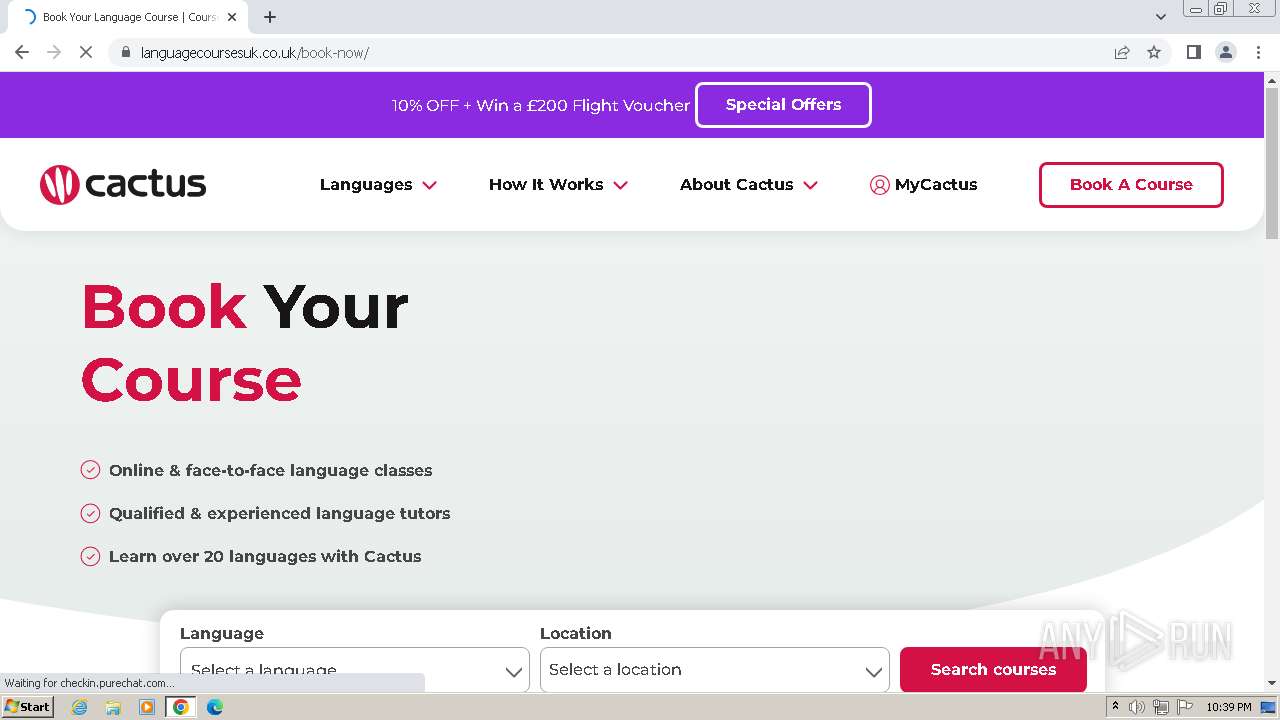Click Online & face-to-face language classes text
Image resolution: width=1280 pixels, height=720 pixels.
[271, 470]
